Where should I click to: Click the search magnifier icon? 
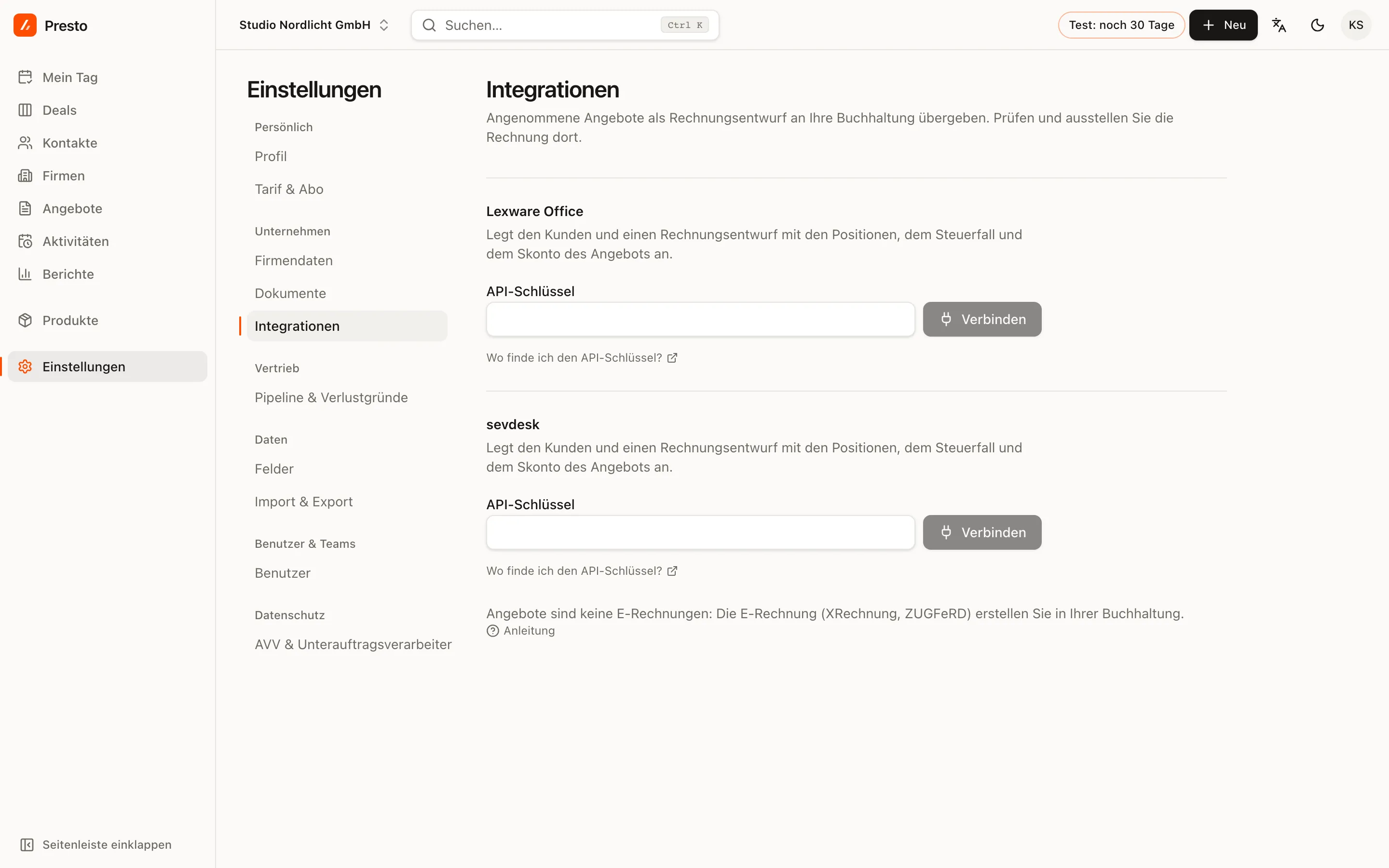tap(429, 25)
